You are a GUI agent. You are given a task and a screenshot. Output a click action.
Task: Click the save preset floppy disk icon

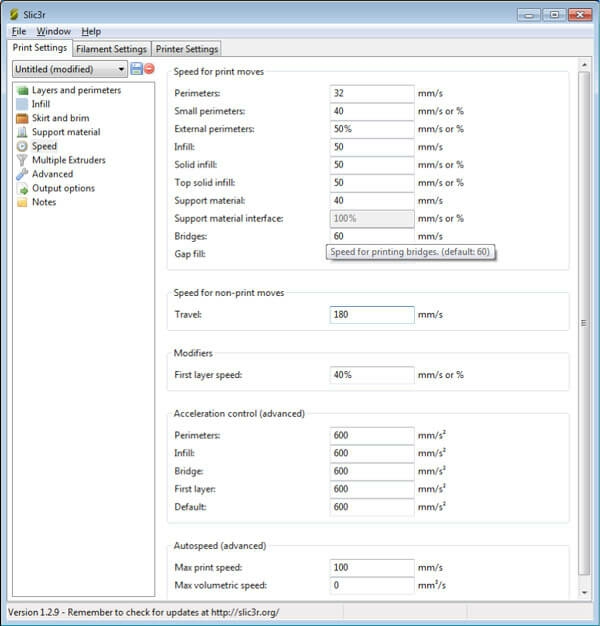(x=137, y=69)
